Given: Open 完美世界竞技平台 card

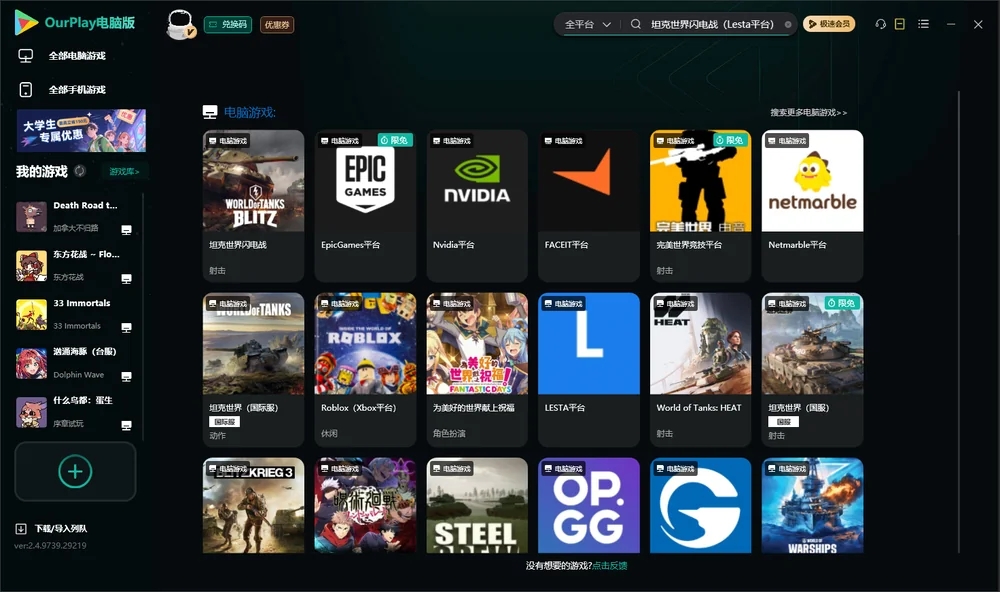Looking at the screenshot, I should coord(700,205).
